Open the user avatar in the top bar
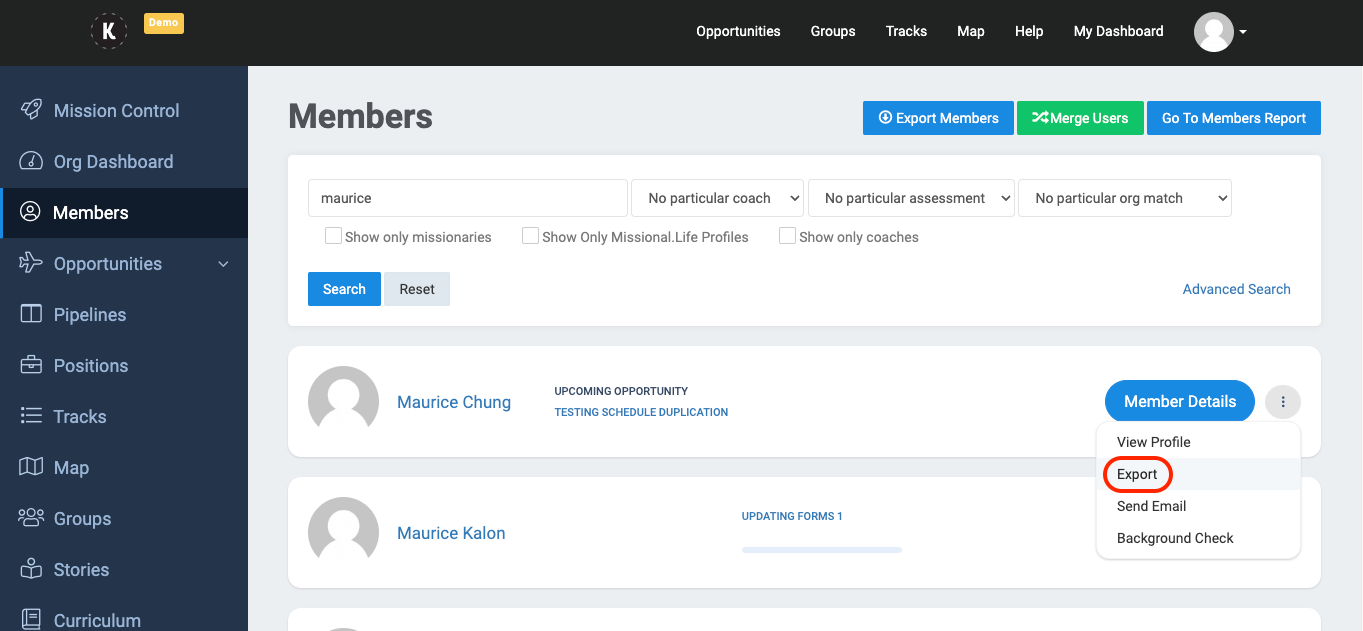Viewport: 1363px width, 631px height. click(x=1214, y=32)
